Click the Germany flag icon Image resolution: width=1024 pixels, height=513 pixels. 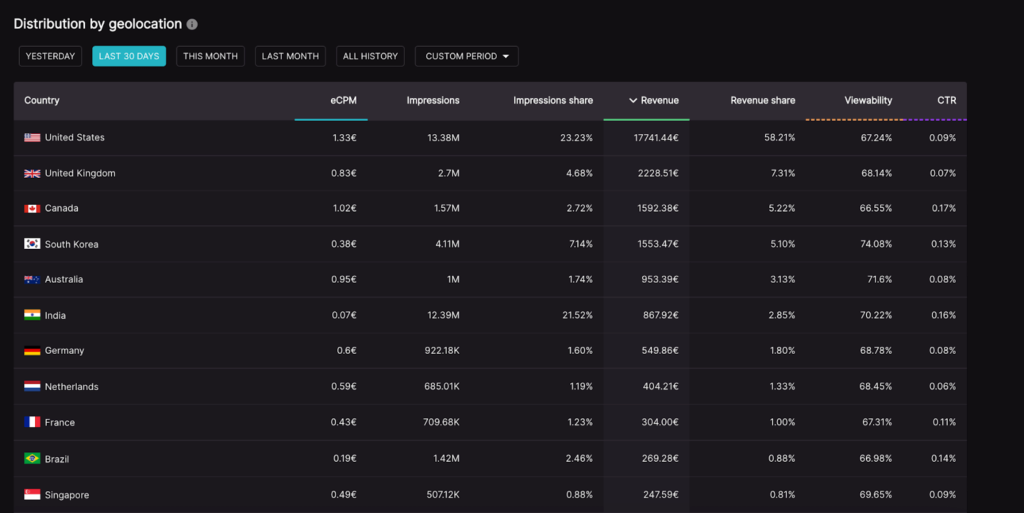pos(32,351)
